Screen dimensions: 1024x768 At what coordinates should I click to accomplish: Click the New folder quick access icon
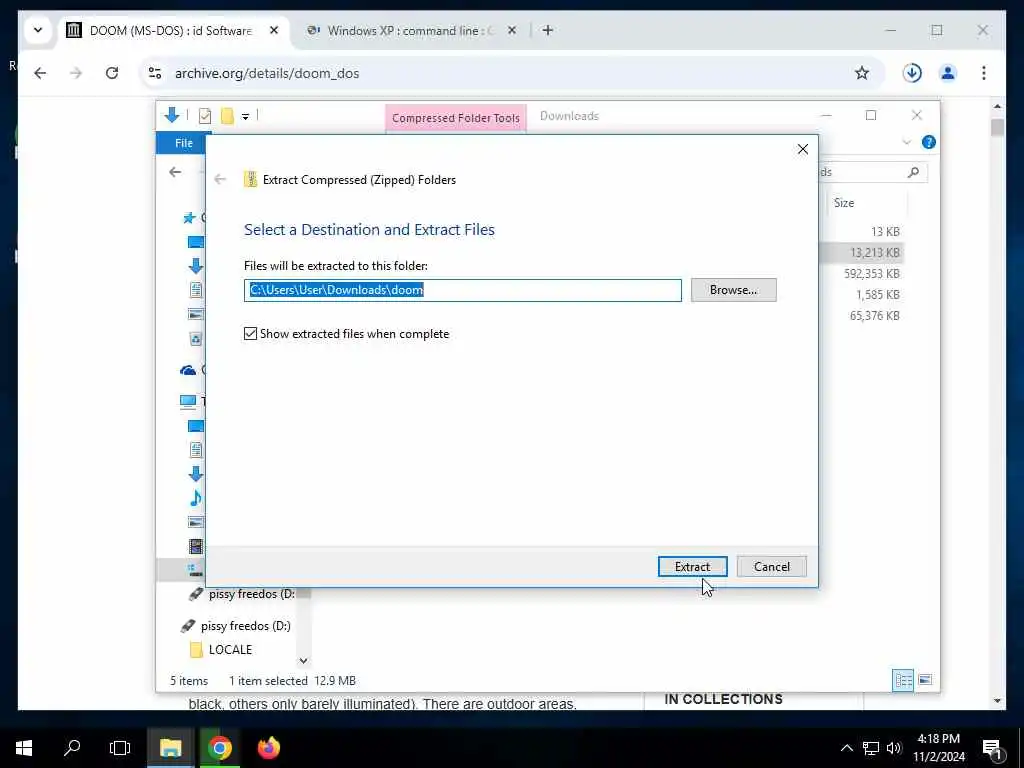227,116
